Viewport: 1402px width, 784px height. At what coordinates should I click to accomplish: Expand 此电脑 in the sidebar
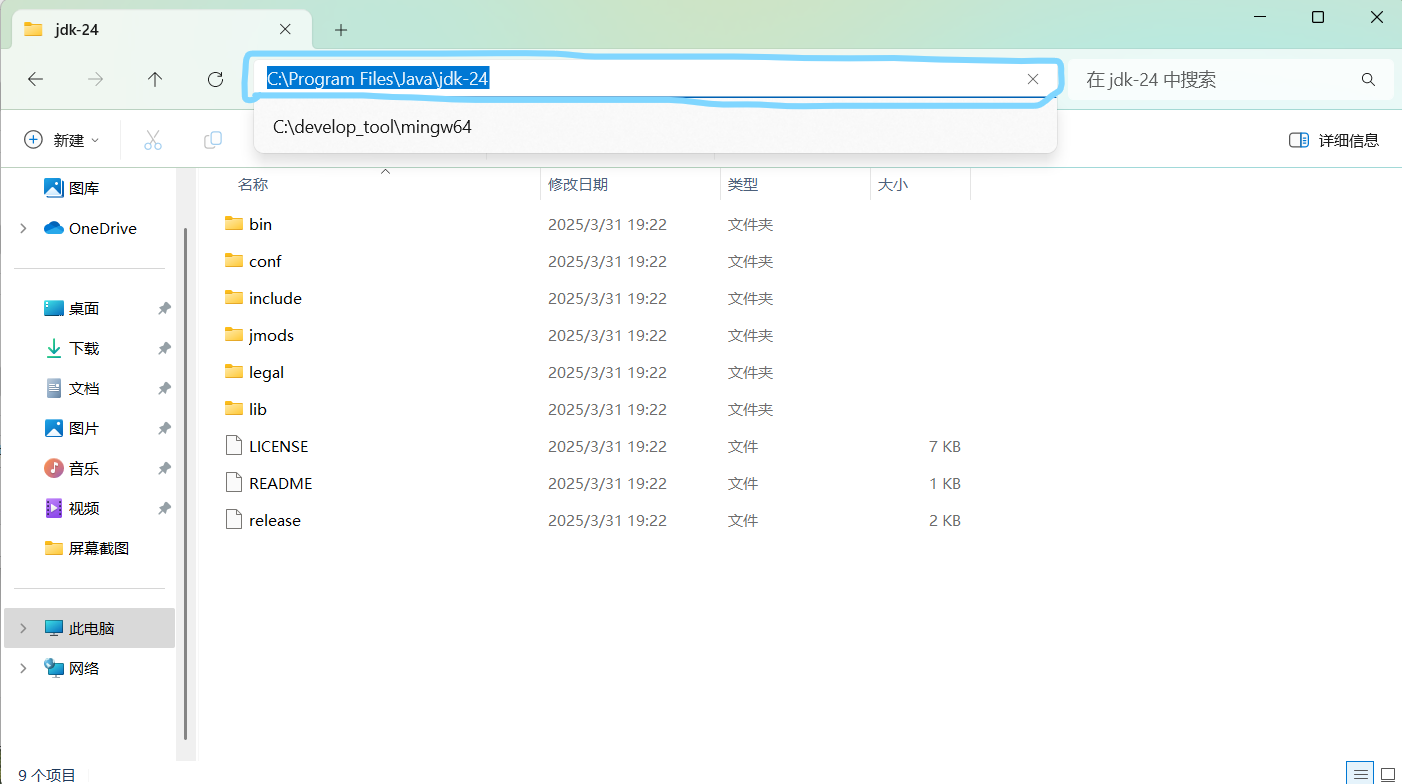tap(22, 627)
